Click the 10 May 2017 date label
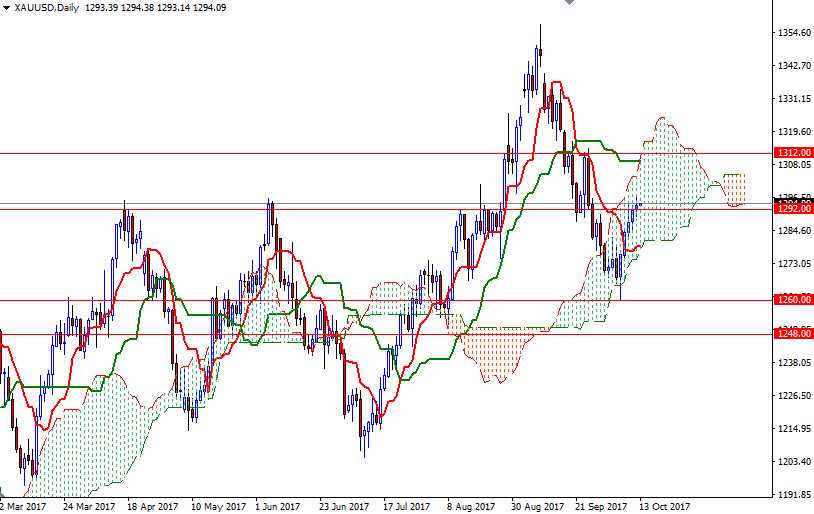814x514 pixels. [218, 506]
